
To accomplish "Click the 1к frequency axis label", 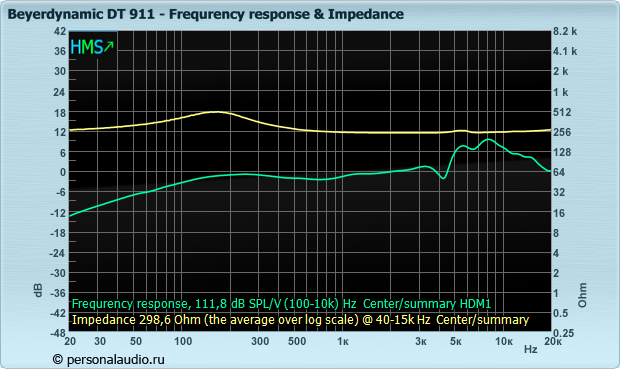I will pos(342,341).
